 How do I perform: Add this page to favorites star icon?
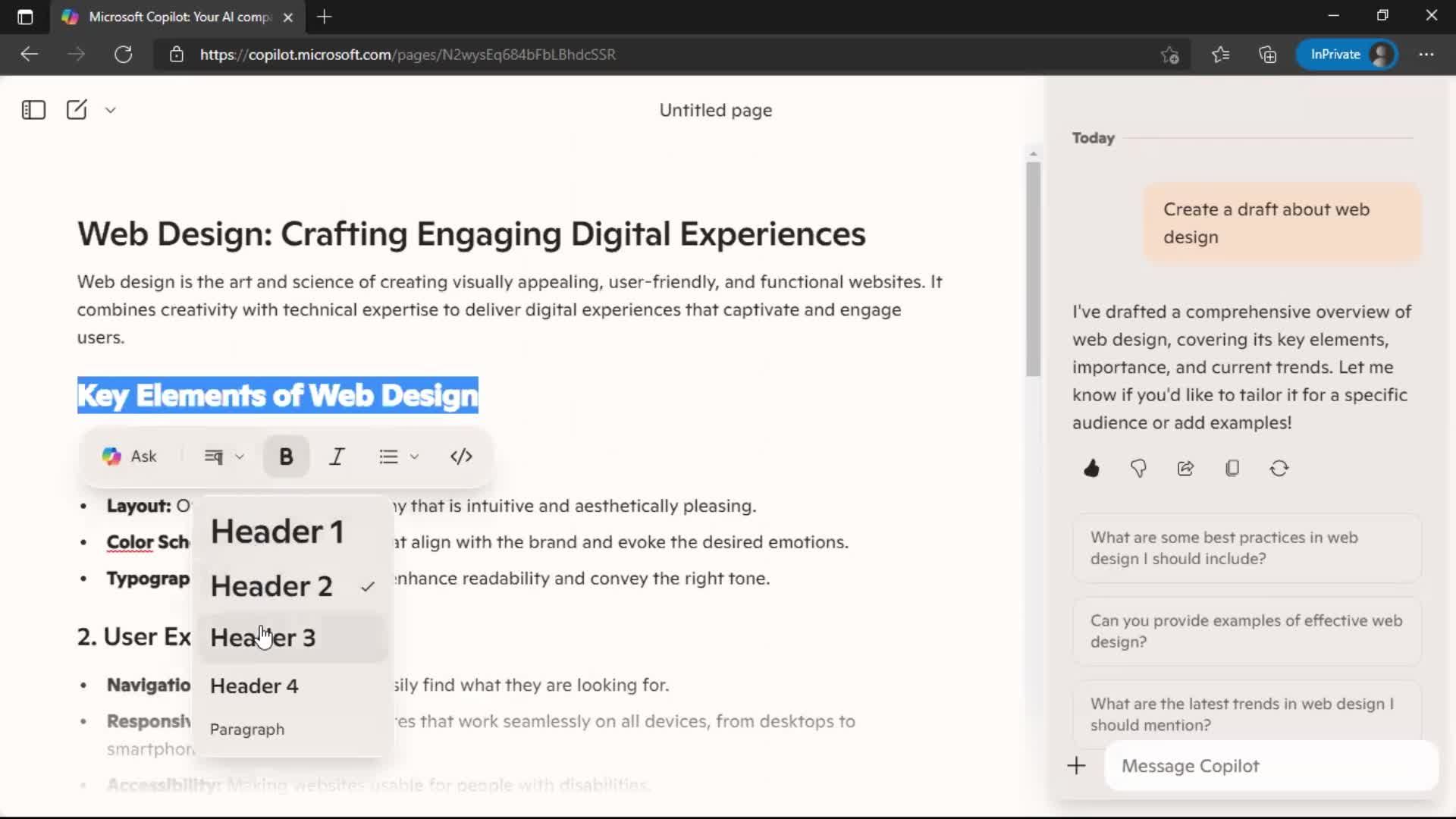click(x=1169, y=55)
